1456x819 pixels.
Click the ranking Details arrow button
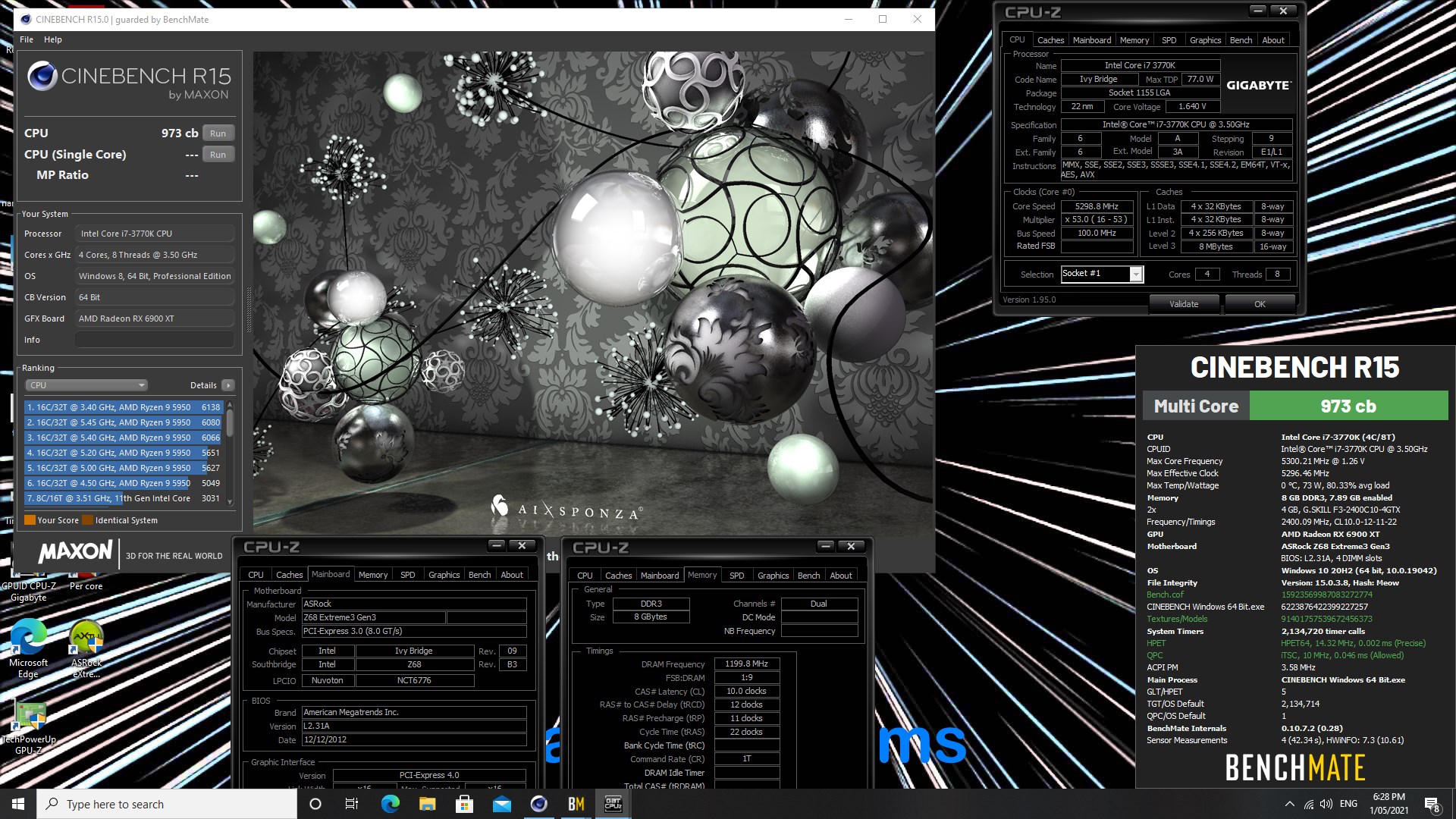(227, 385)
